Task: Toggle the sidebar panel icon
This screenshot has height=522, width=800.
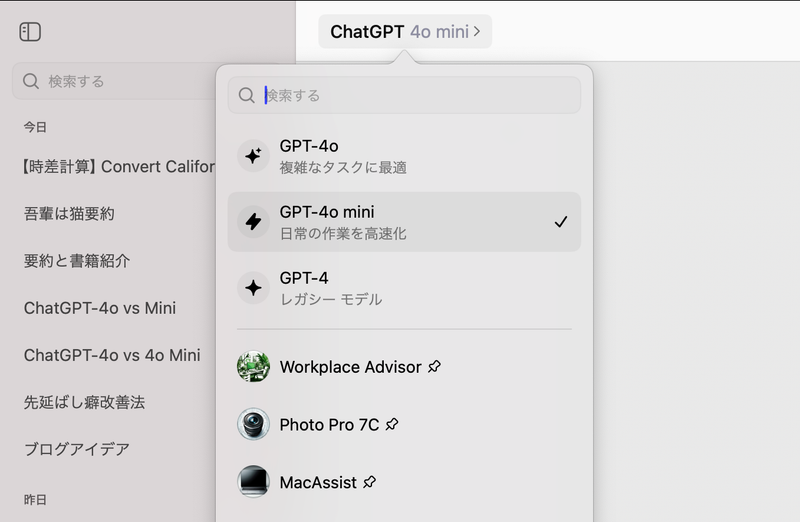Action: point(30,32)
